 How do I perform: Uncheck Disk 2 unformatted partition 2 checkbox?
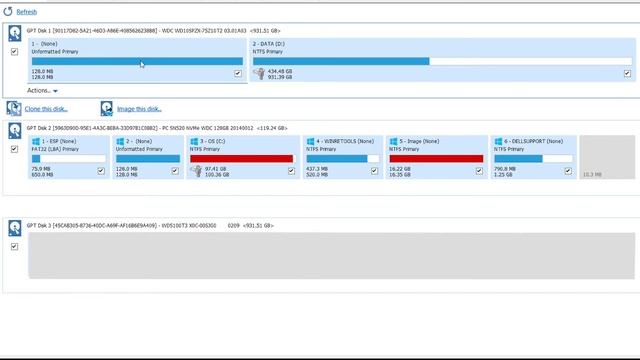point(175,171)
